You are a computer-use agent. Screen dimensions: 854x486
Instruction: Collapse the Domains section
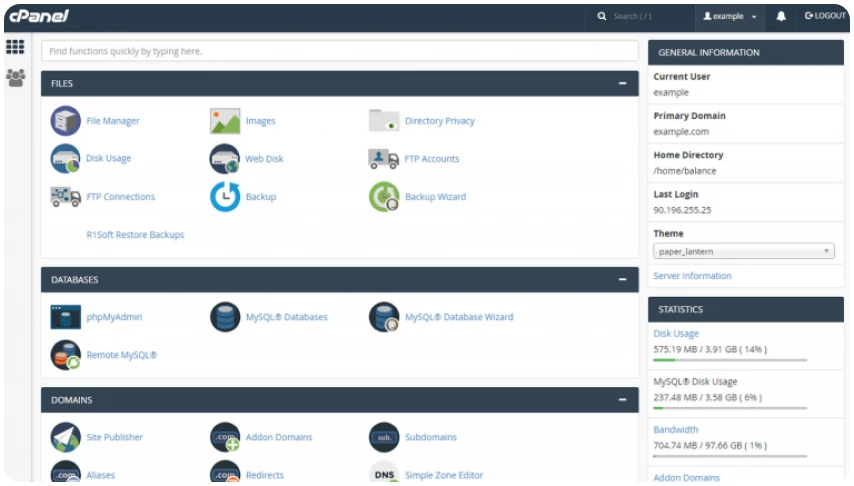coord(623,400)
